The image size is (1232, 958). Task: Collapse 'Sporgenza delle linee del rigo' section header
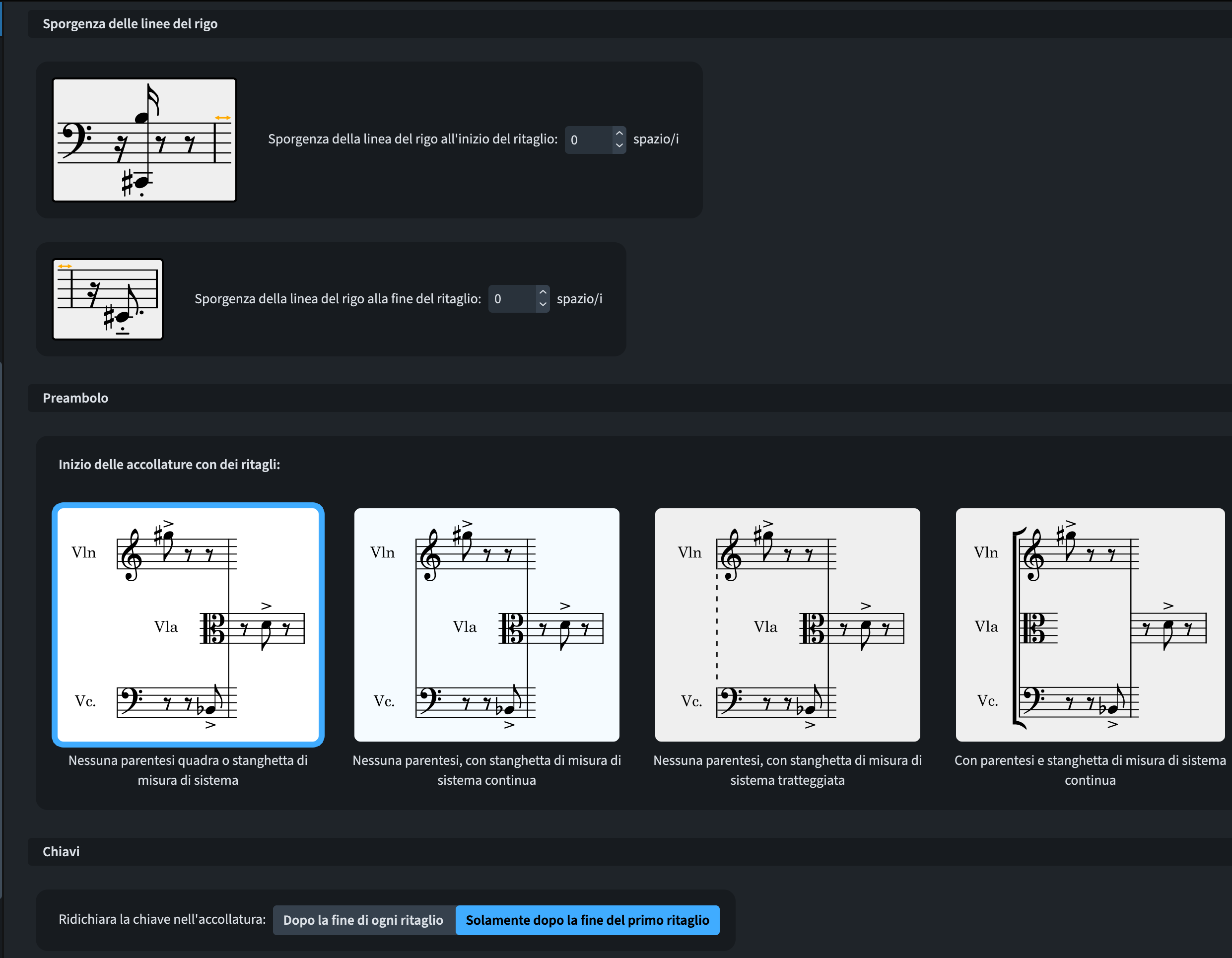(131, 24)
